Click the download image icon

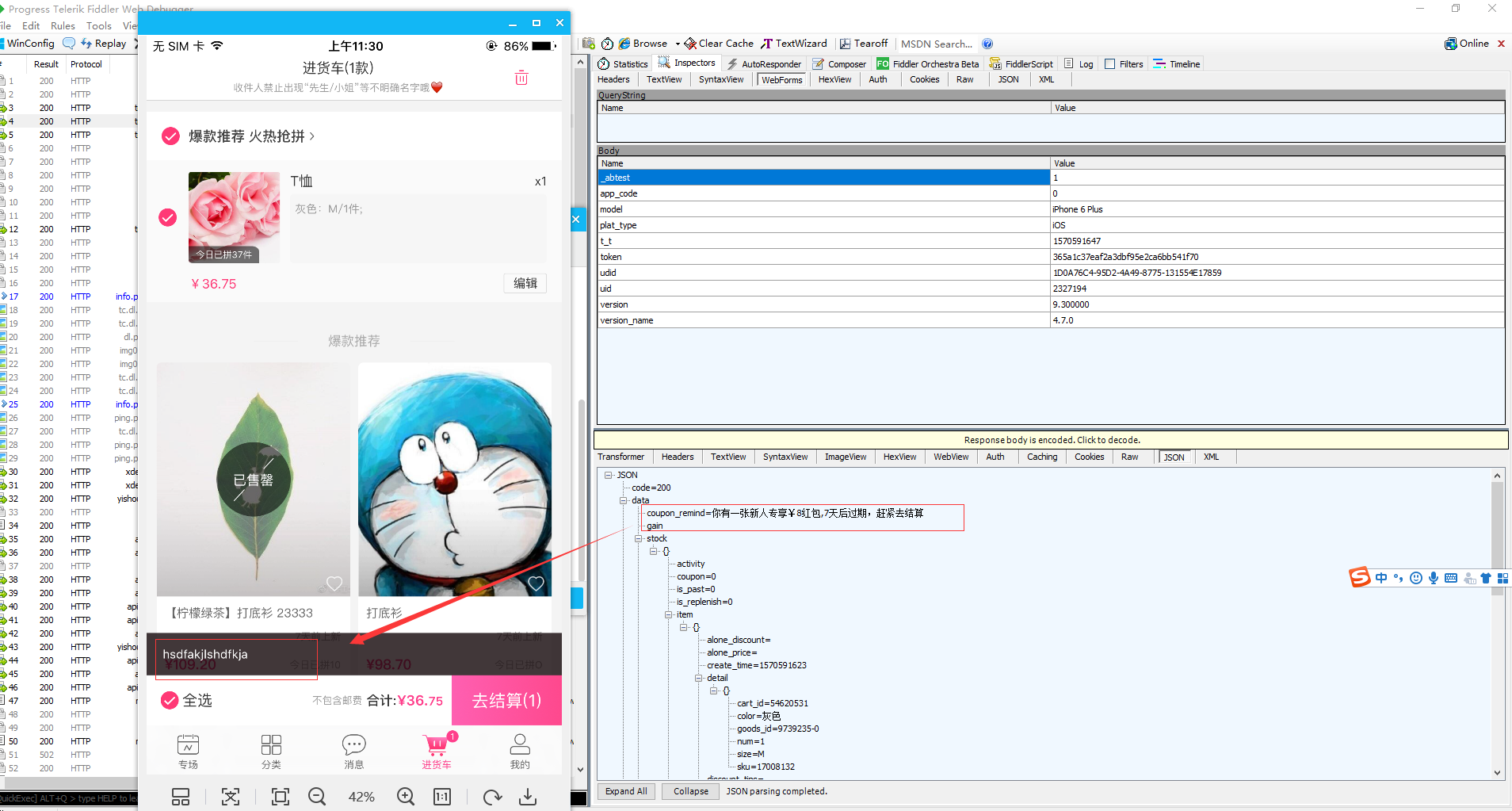(x=528, y=796)
